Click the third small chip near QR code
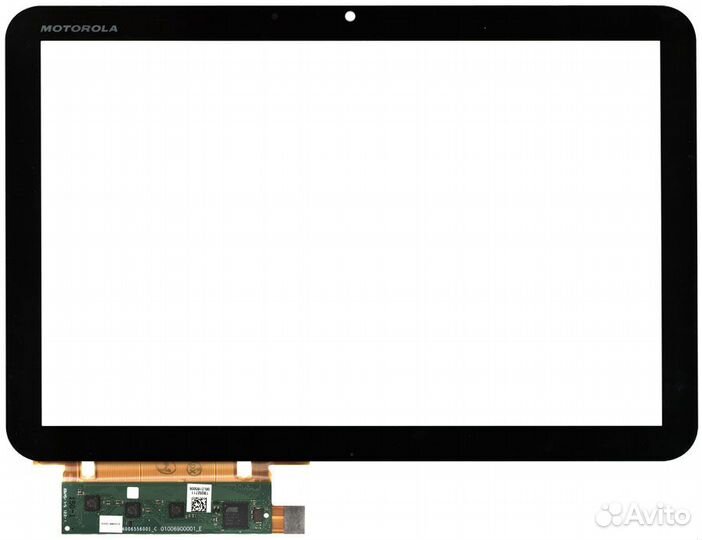 tap(177, 510)
